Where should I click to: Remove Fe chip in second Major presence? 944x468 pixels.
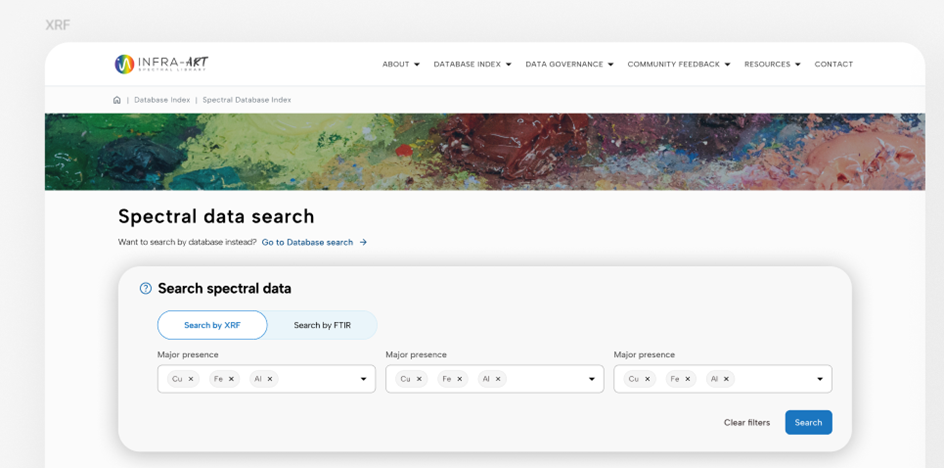pyautogui.click(x=459, y=379)
